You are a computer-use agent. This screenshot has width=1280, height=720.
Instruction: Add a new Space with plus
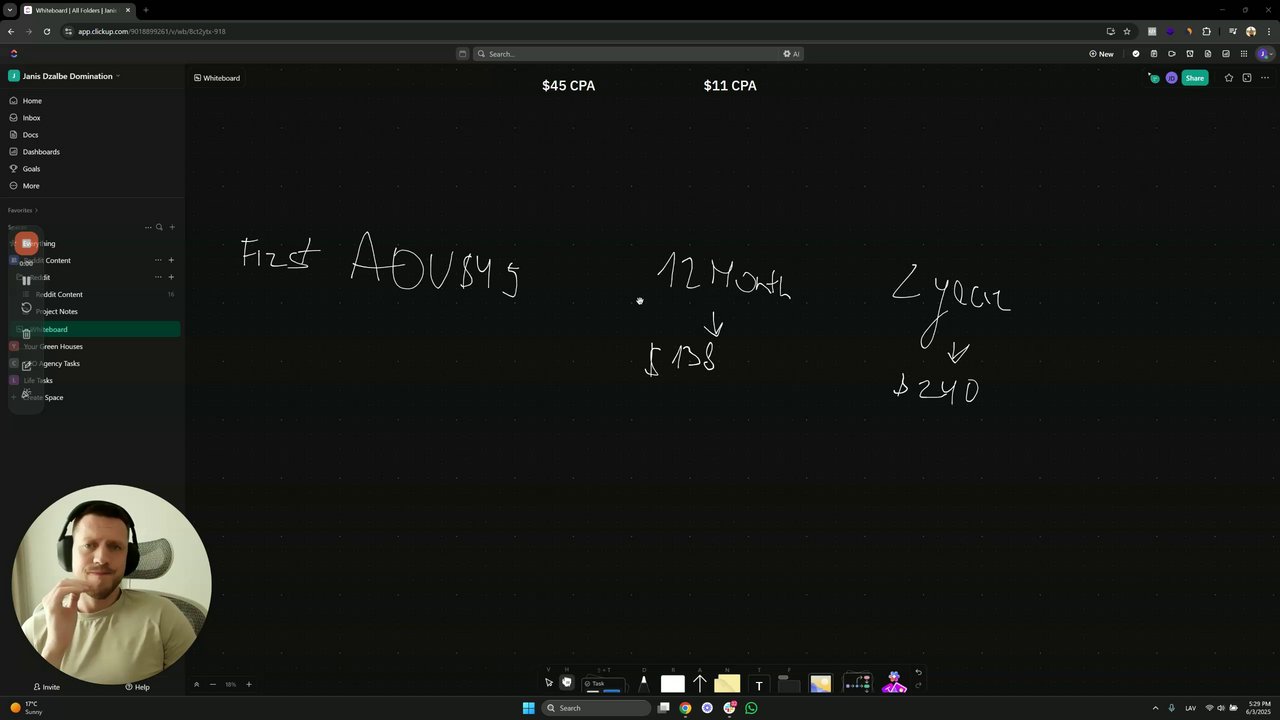(172, 227)
